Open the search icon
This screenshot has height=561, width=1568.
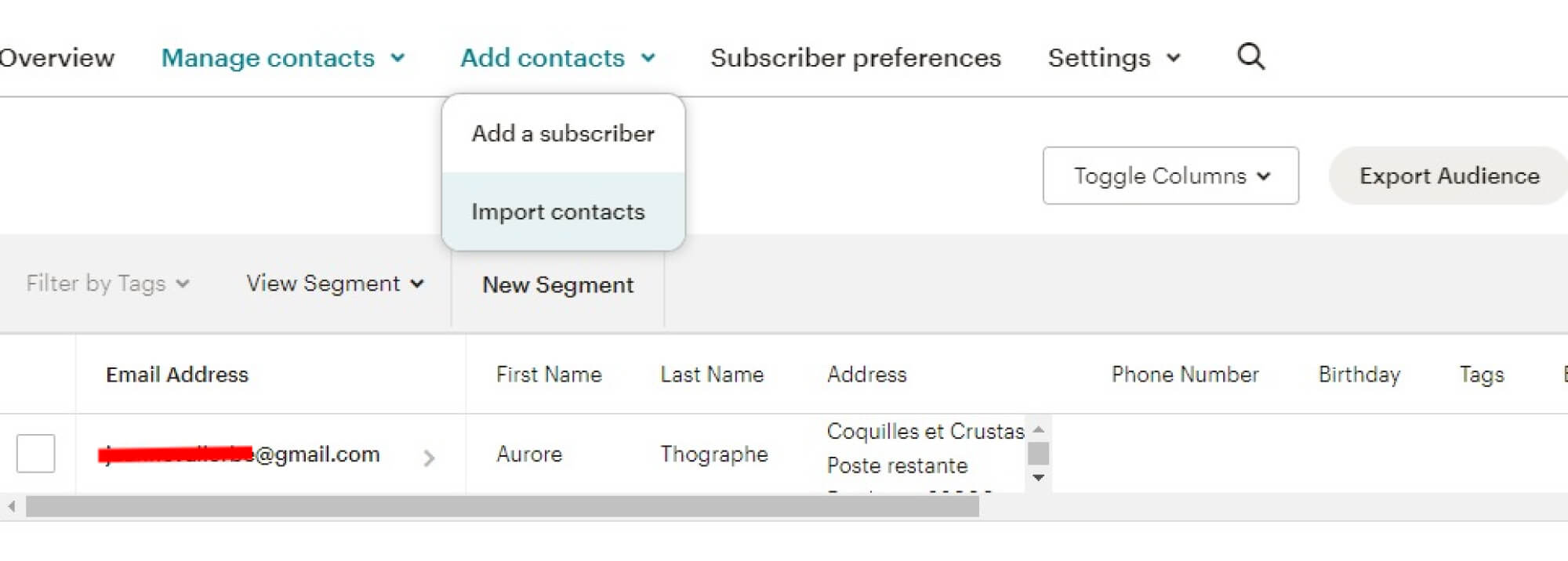[1250, 56]
